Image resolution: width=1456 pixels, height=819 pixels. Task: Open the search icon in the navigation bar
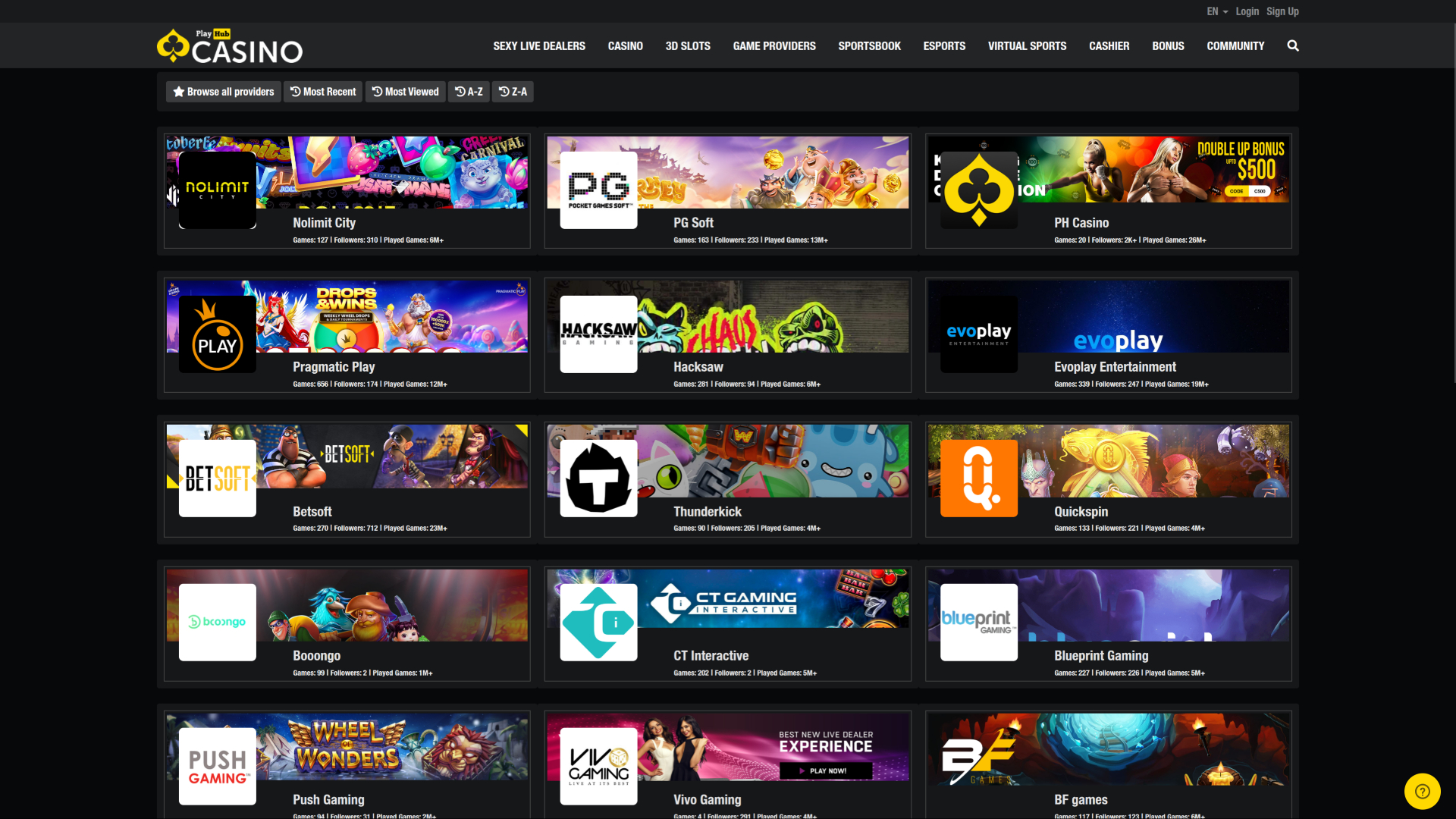click(x=1293, y=45)
